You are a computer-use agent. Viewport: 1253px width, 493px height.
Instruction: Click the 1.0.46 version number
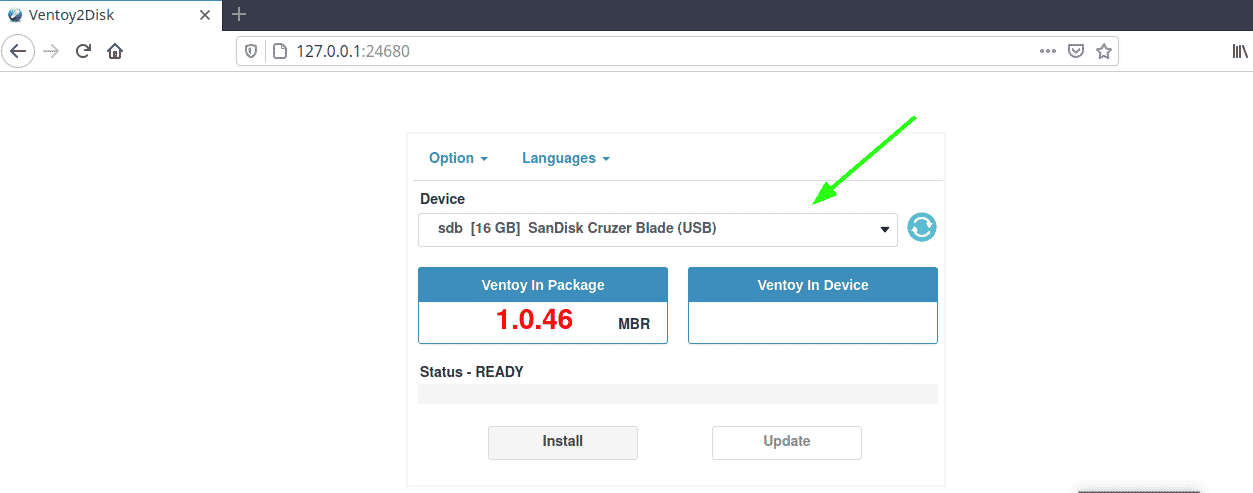tap(535, 321)
